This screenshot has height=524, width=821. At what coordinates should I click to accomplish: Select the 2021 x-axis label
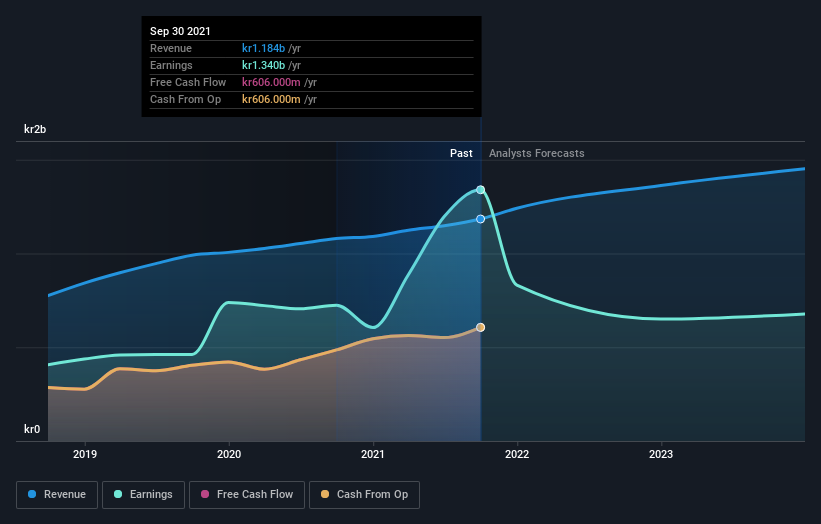point(373,454)
